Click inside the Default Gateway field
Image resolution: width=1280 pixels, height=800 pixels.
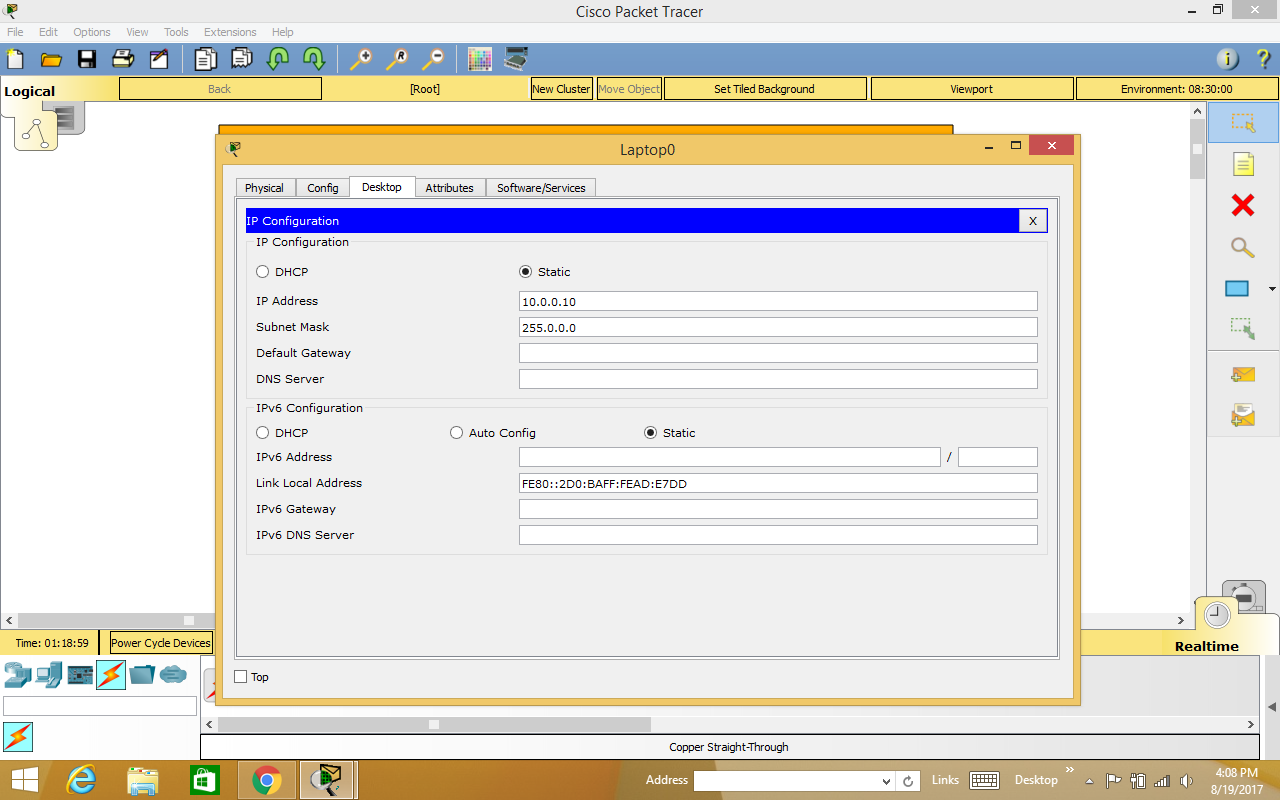tap(778, 352)
